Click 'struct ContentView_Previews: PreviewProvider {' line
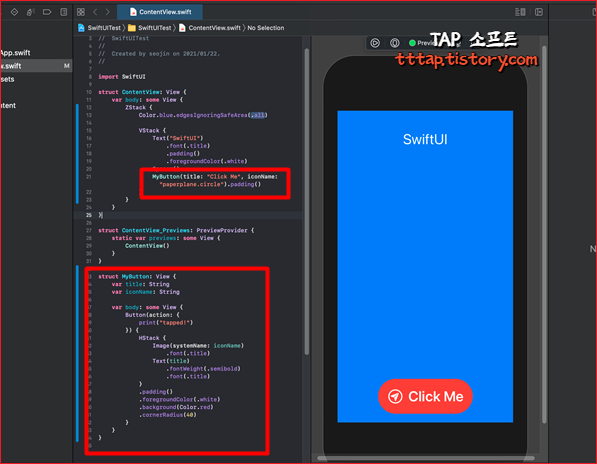The image size is (597, 464). [x=176, y=230]
